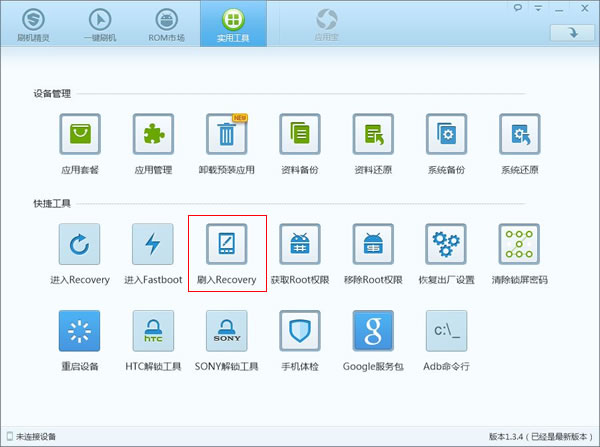
Task: Click 卸载预装应用 trash can icon
Action: pyautogui.click(x=226, y=134)
